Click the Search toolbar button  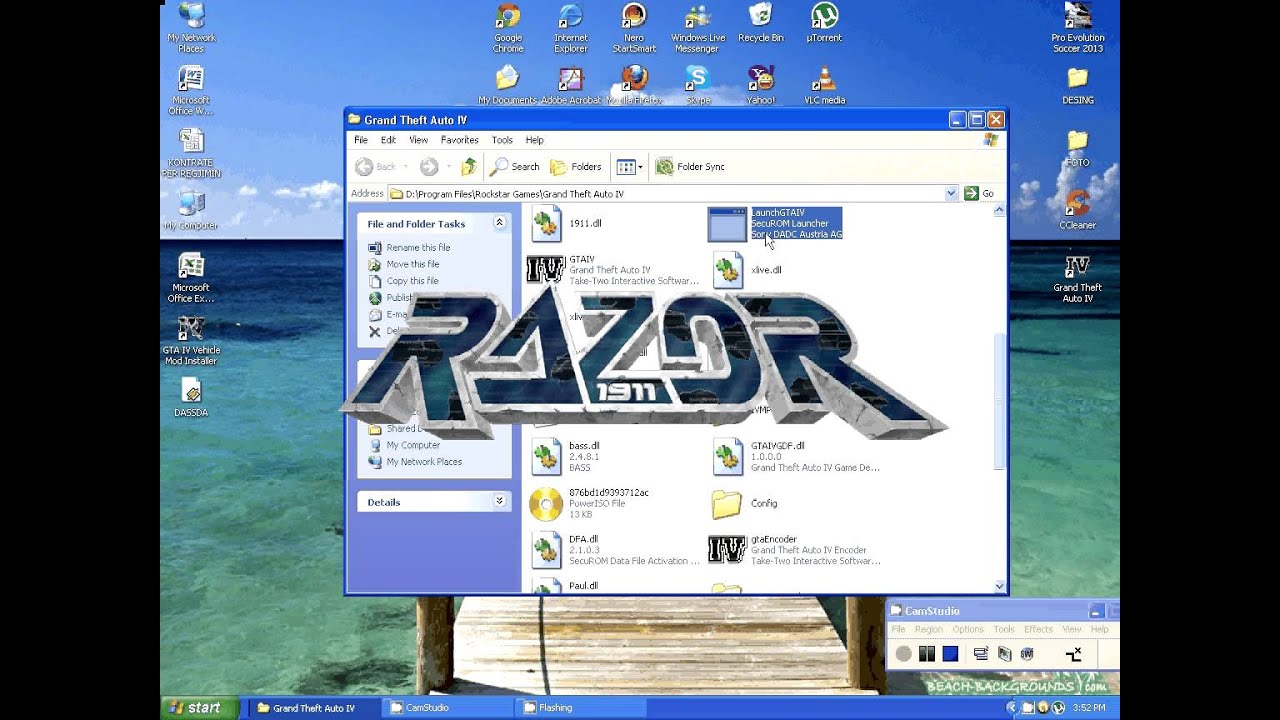(x=514, y=167)
